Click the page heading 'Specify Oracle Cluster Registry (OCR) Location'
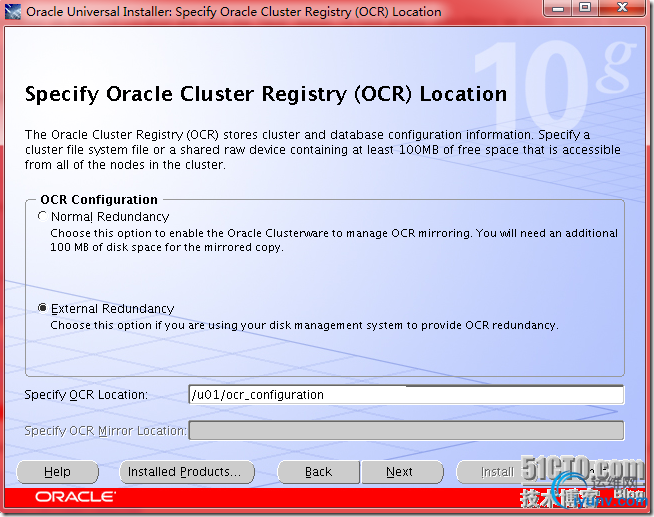The width and height of the screenshot is (654, 517). pyautogui.click(x=266, y=94)
